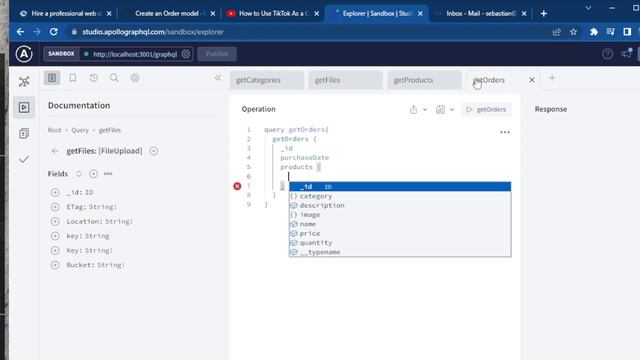Click the red error marker on line 7
This screenshot has width=640, height=360.
click(x=237, y=186)
